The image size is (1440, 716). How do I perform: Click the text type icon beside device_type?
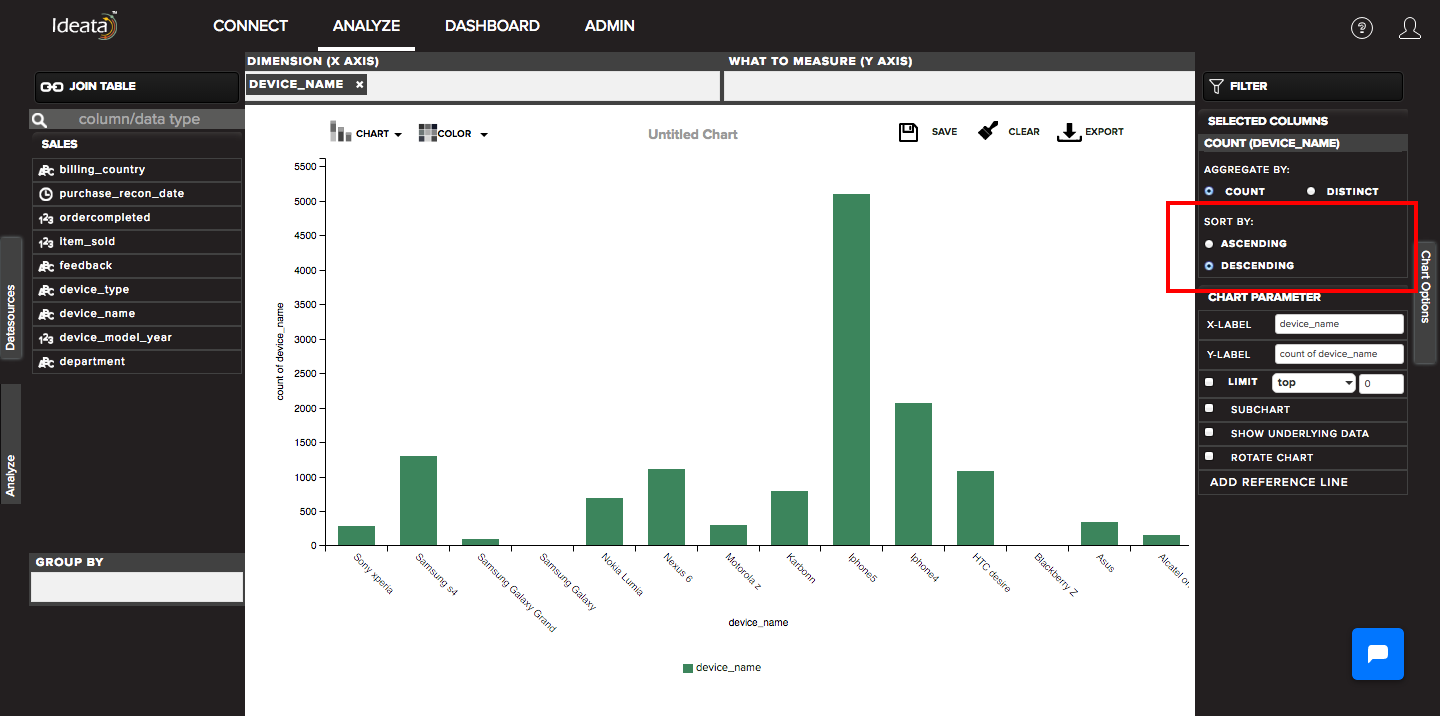[x=46, y=290]
